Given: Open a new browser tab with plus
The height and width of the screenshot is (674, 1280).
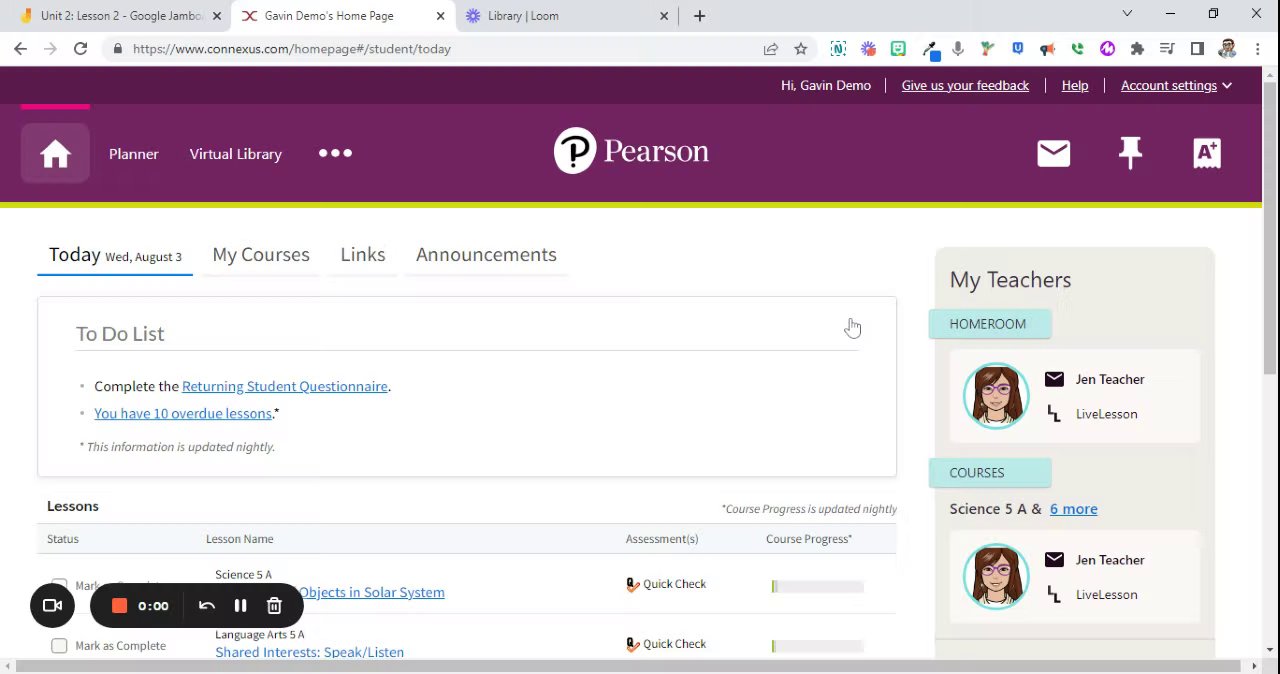Looking at the screenshot, I should pyautogui.click(x=700, y=16).
